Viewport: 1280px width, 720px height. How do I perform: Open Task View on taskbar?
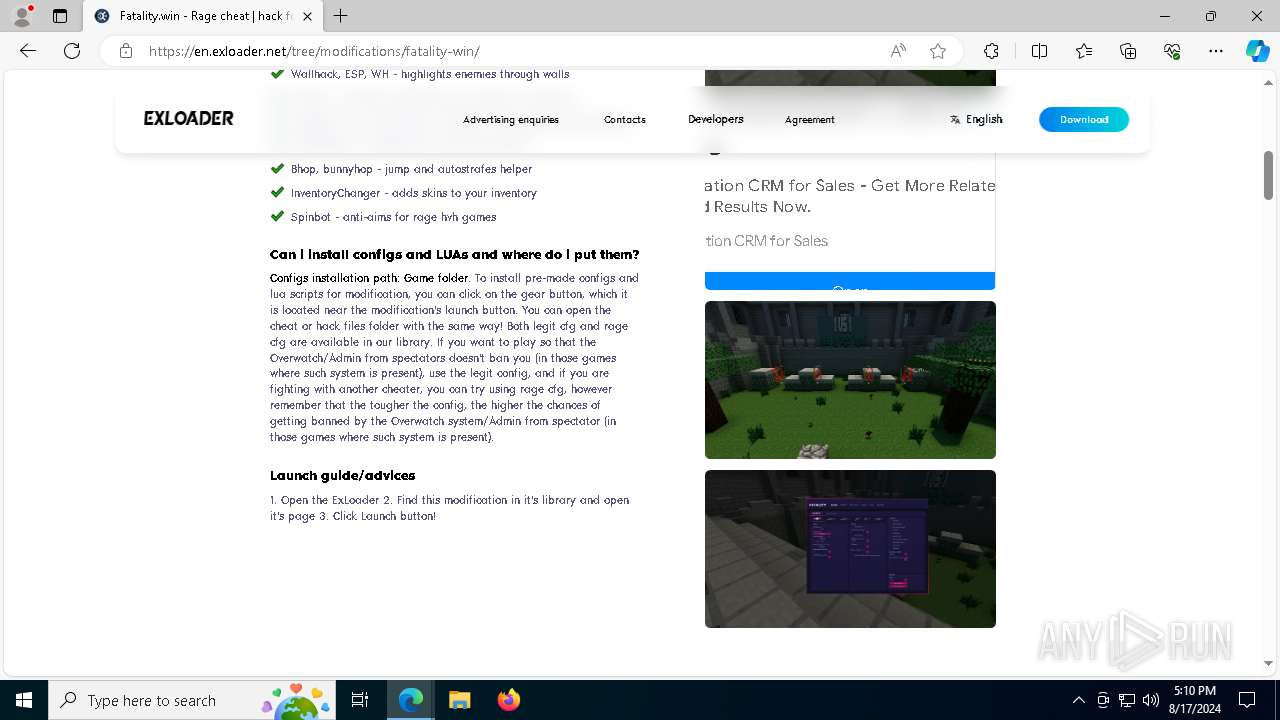pos(360,700)
